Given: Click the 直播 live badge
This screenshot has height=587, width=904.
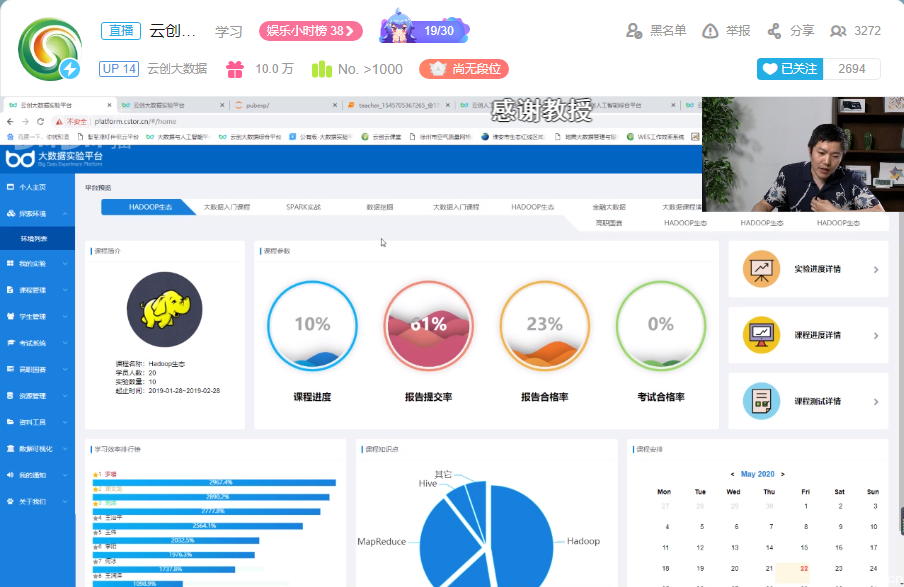Looking at the screenshot, I should click(120, 31).
